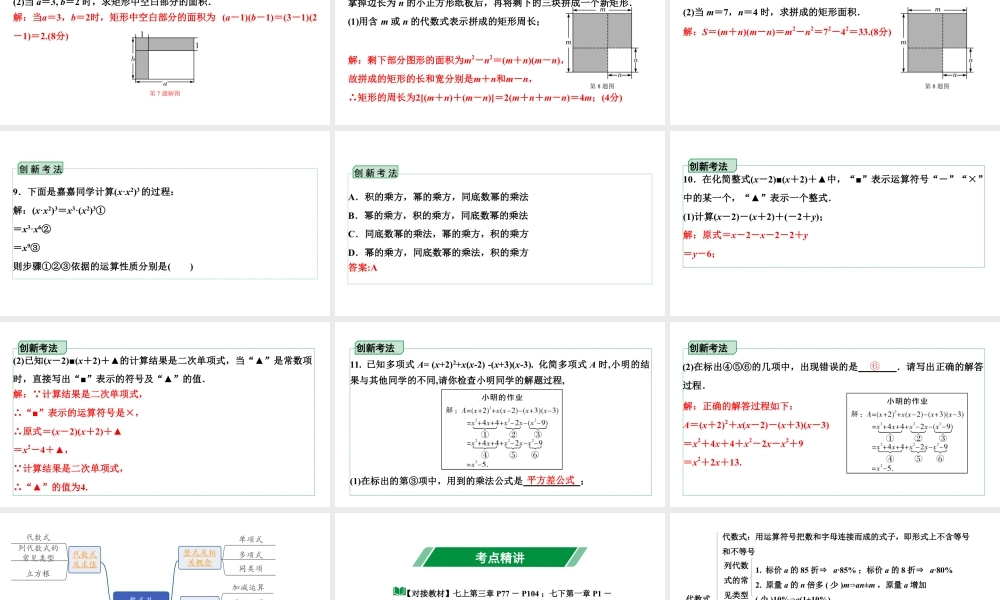1000x600 pixels.
Task: Click the blue central node of the mind map
Action: tap(139, 596)
